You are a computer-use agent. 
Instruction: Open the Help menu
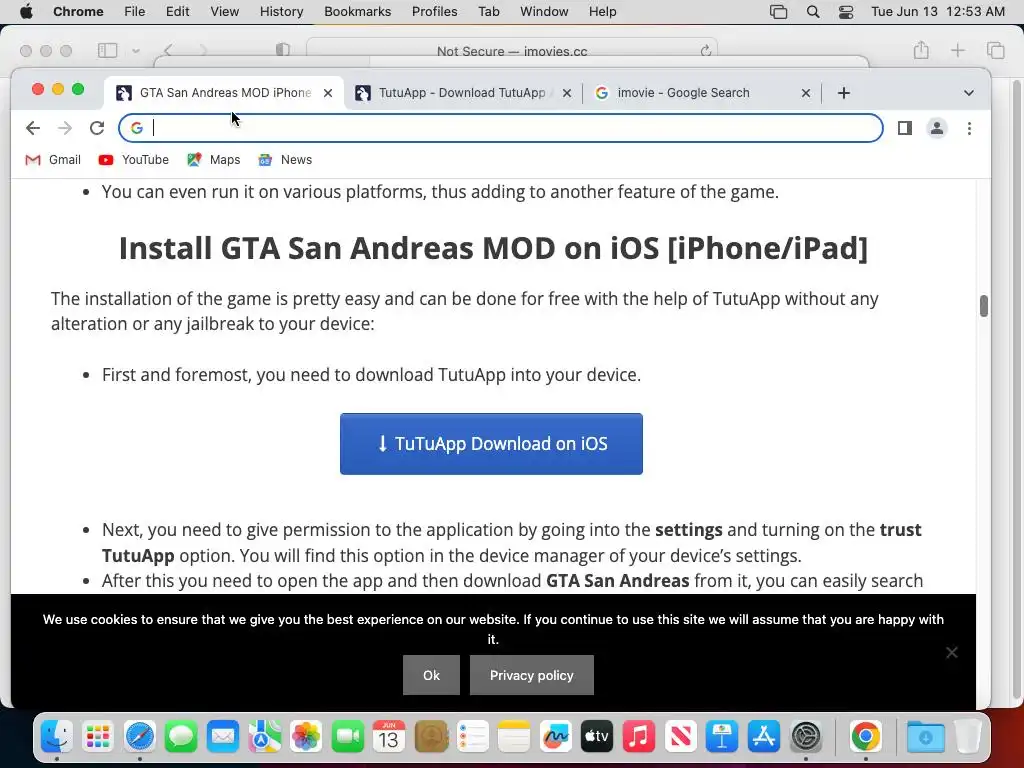(x=602, y=12)
